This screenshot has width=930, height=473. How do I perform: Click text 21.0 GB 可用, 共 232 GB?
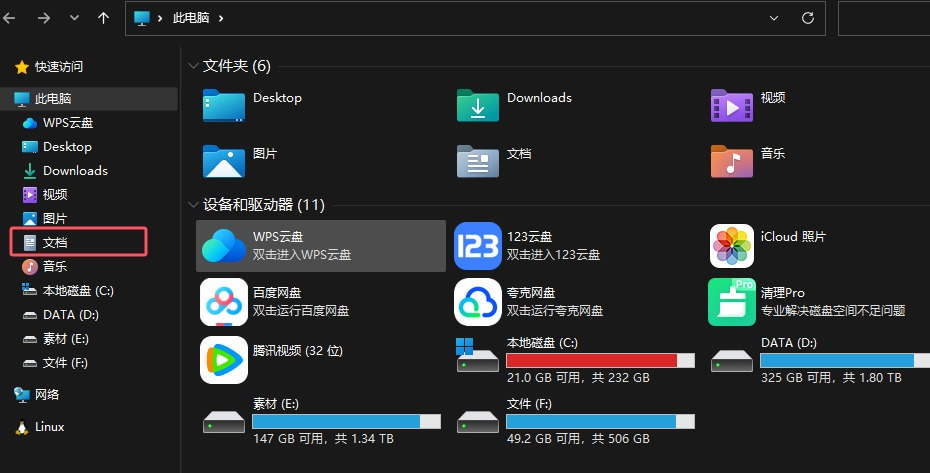(578, 377)
